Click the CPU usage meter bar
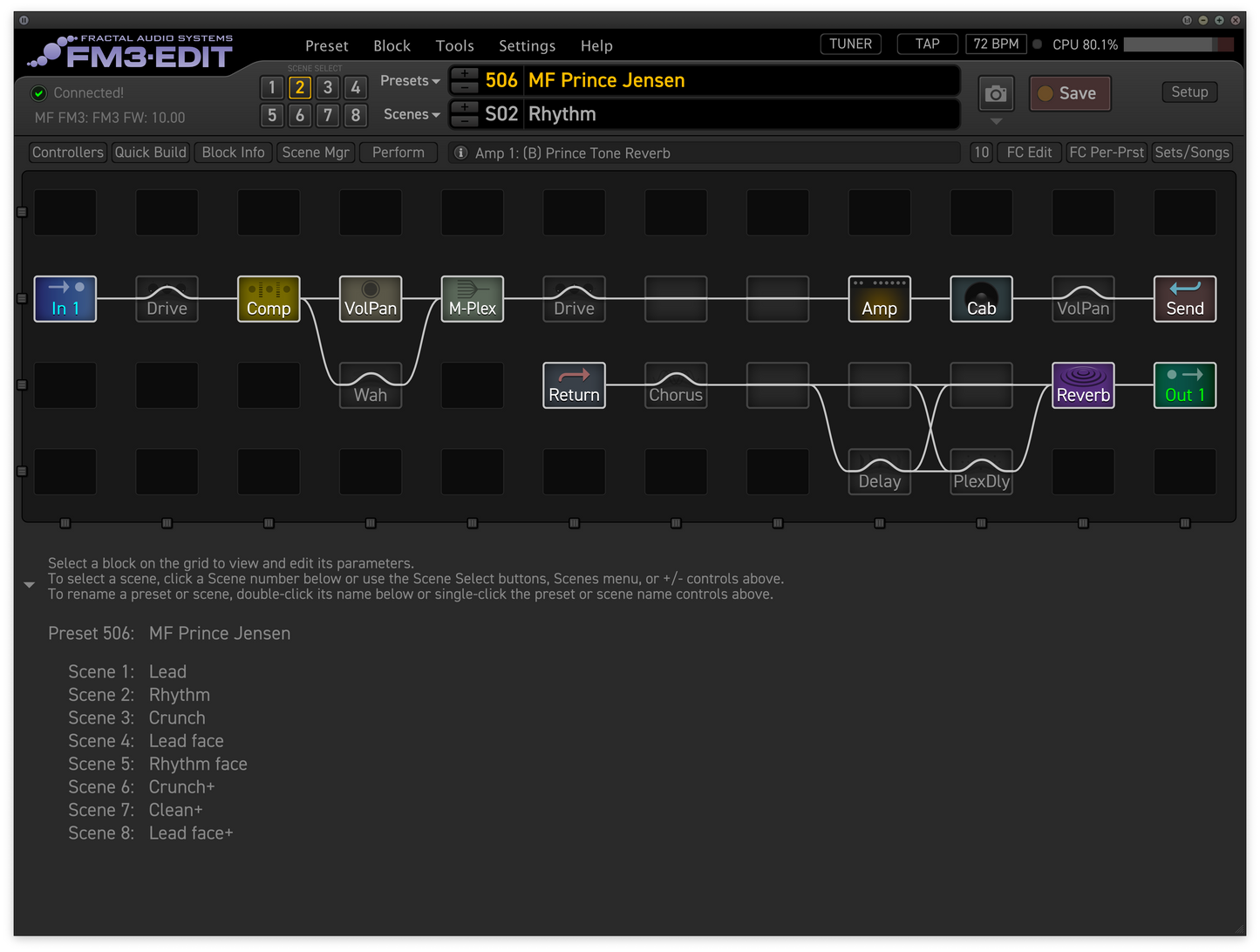1260x952 pixels. tap(1178, 44)
